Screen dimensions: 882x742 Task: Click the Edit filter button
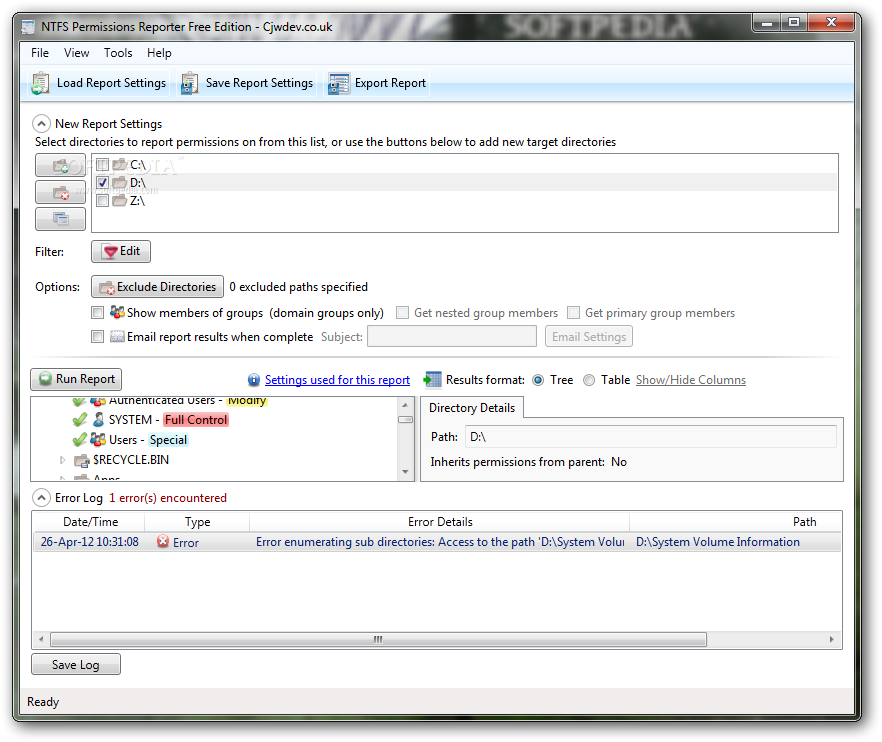tap(121, 251)
